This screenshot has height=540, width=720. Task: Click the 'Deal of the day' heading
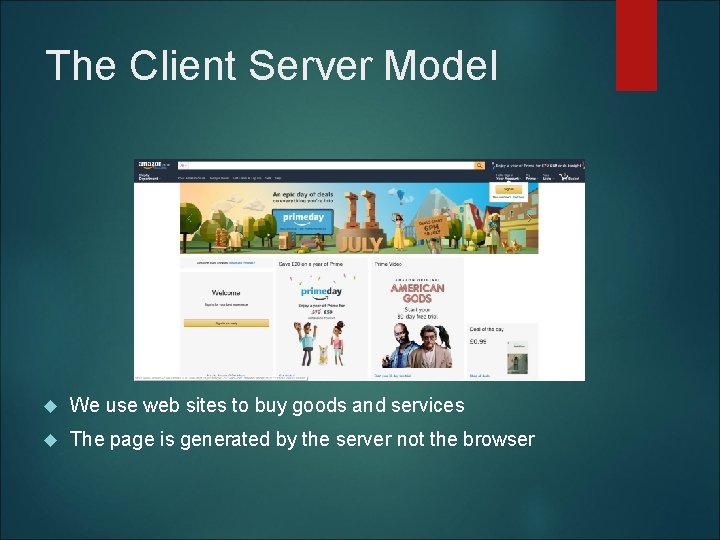tap(486, 329)
